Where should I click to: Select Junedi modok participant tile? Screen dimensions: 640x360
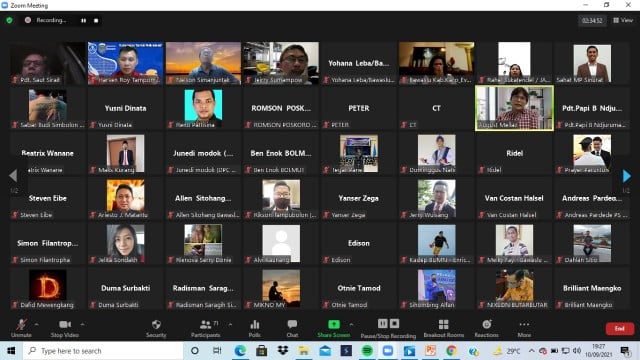coord(203,153)
